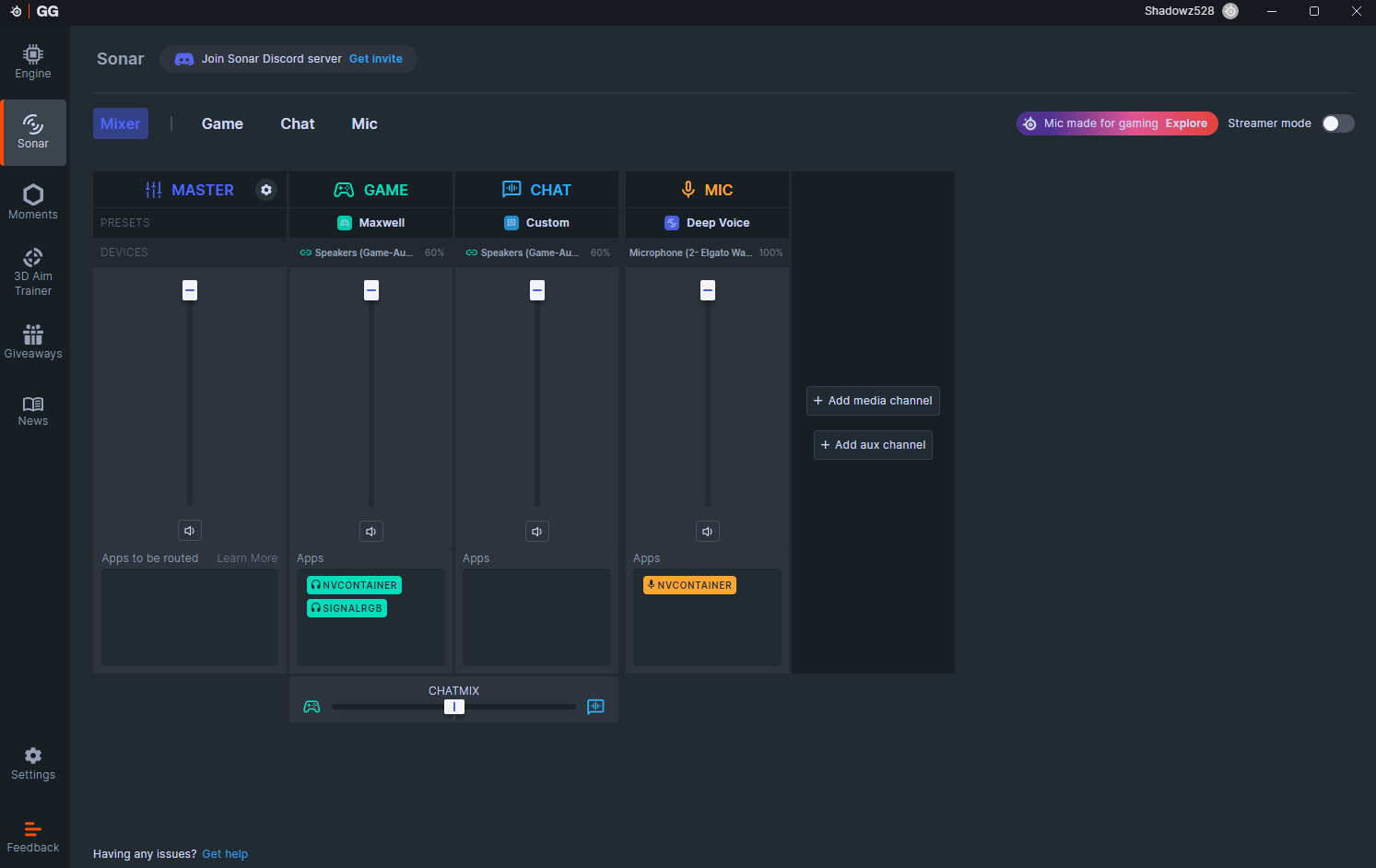Open Master channel settings gear
Screen dimensions: 1376x868
[x=266, y=190]
